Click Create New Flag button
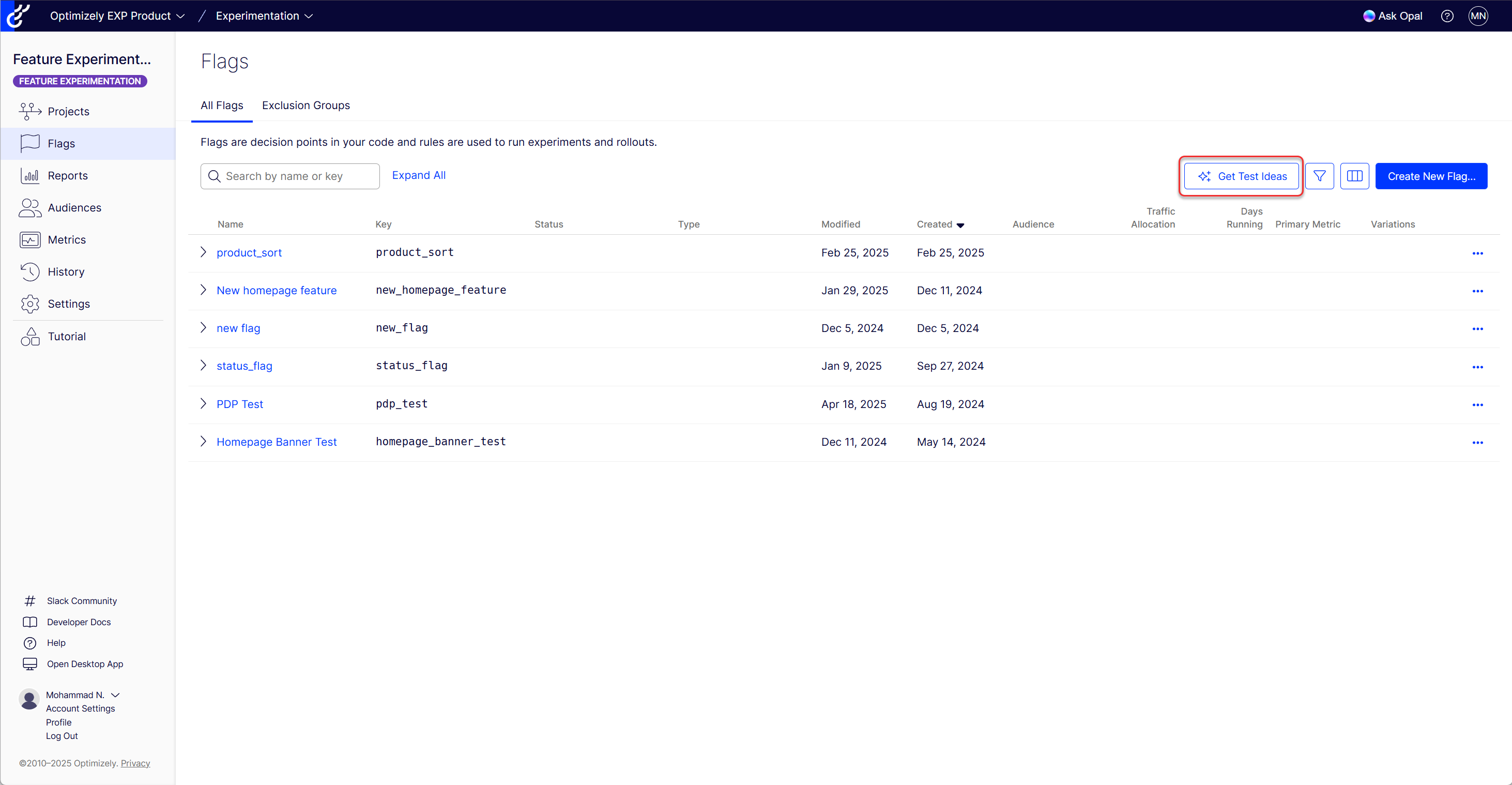Screen dimensions: 1512x785 point(1430,176)
